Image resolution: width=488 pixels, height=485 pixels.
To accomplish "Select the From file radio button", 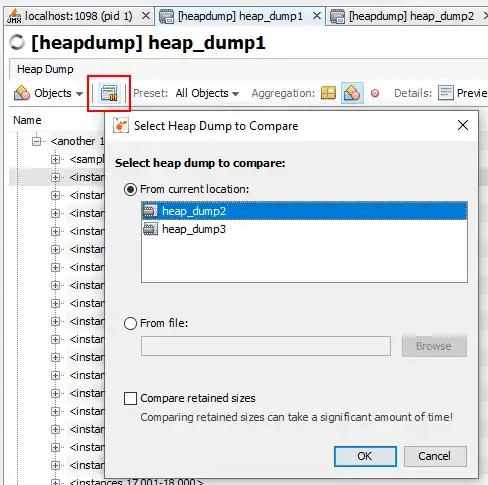I will click(130, 323).
